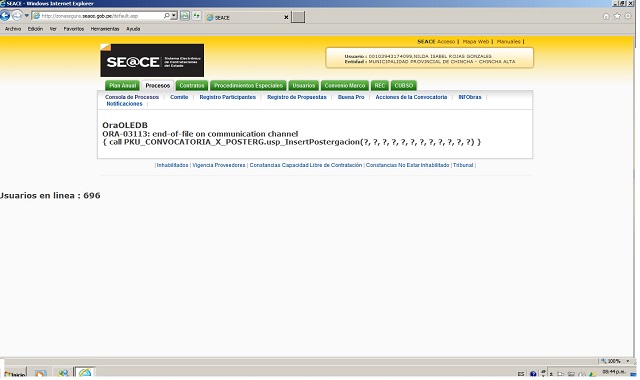Click the SEACE logo image
The height and width of the screenshot is (380, 640).
(152, 60)
